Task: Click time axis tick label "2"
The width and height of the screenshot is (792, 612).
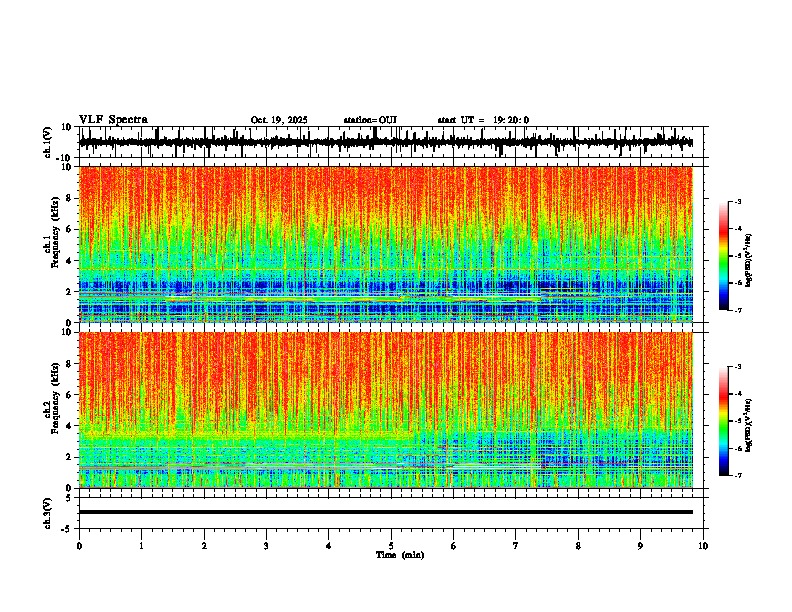Action: (x=204, y=546)
